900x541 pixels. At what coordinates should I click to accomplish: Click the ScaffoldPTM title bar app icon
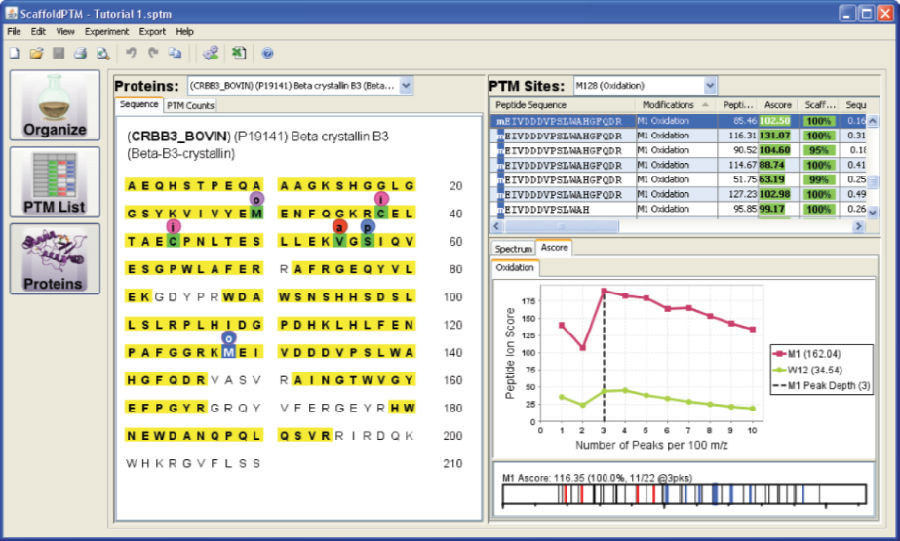(11, 13)
